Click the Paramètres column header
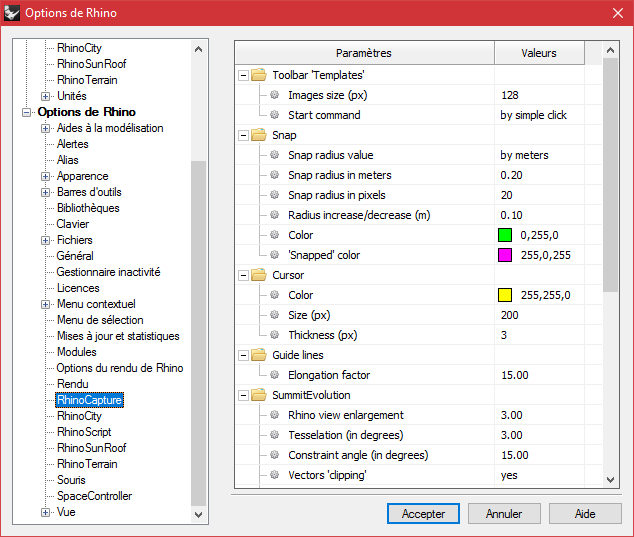 (x=364, y=53)
